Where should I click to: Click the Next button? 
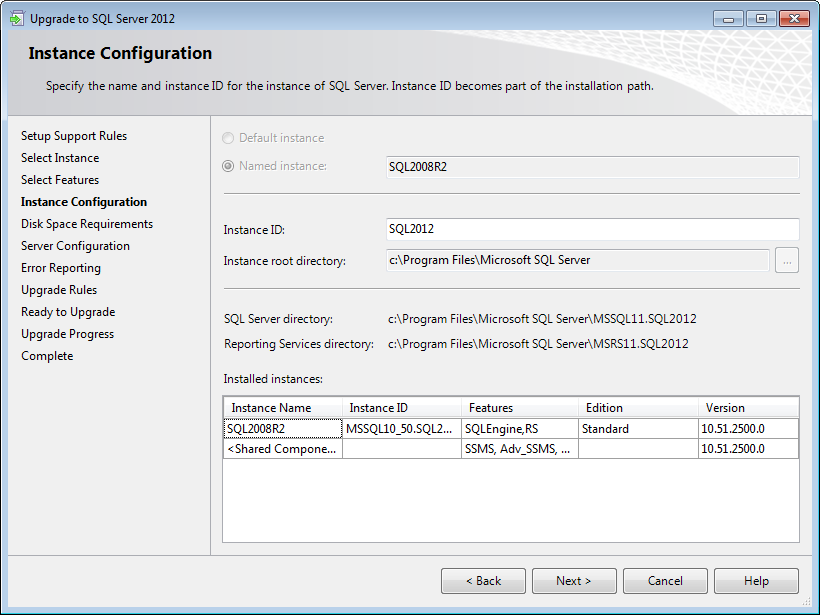[574, 581]
